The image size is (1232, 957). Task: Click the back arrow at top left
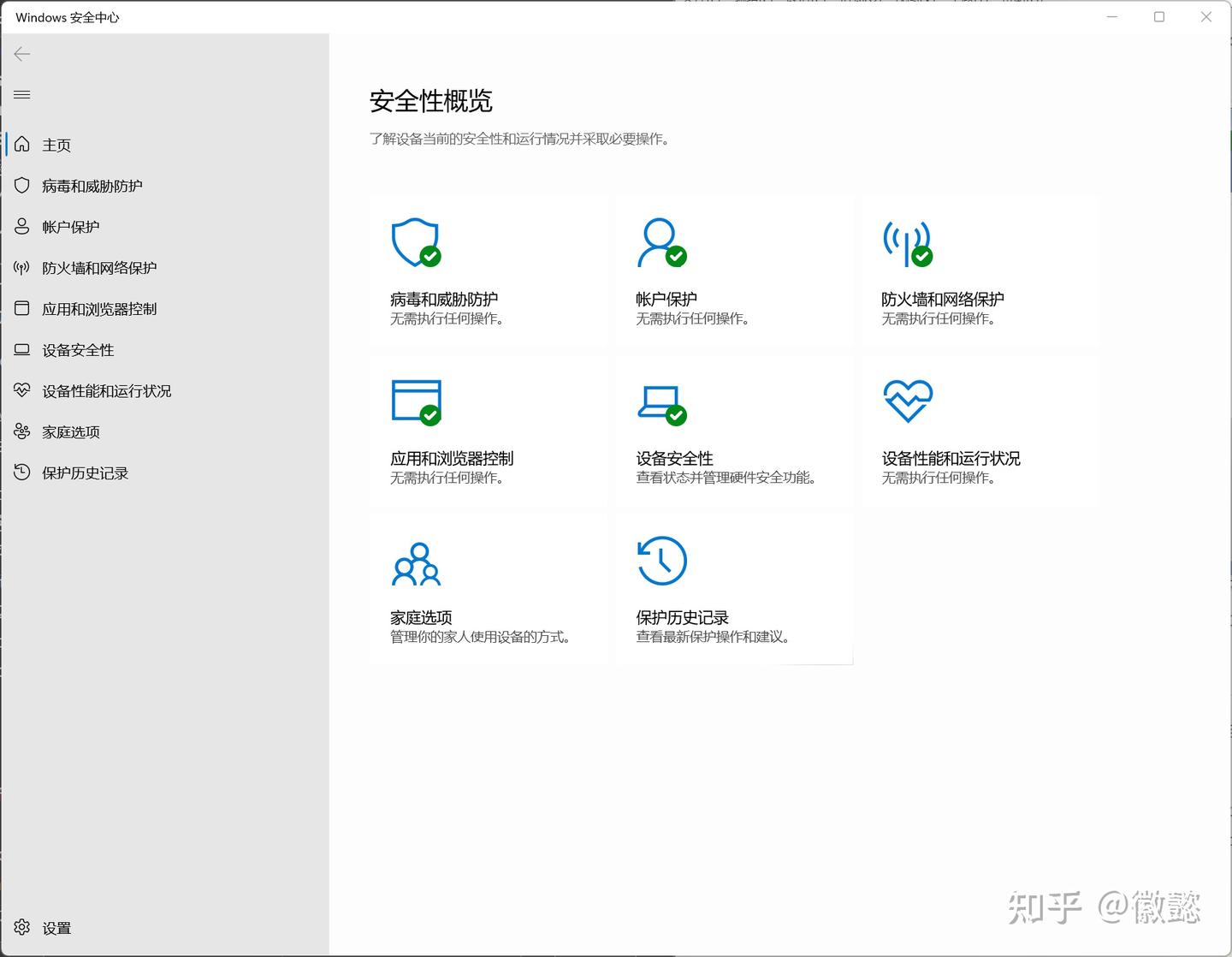coord(21,53)
